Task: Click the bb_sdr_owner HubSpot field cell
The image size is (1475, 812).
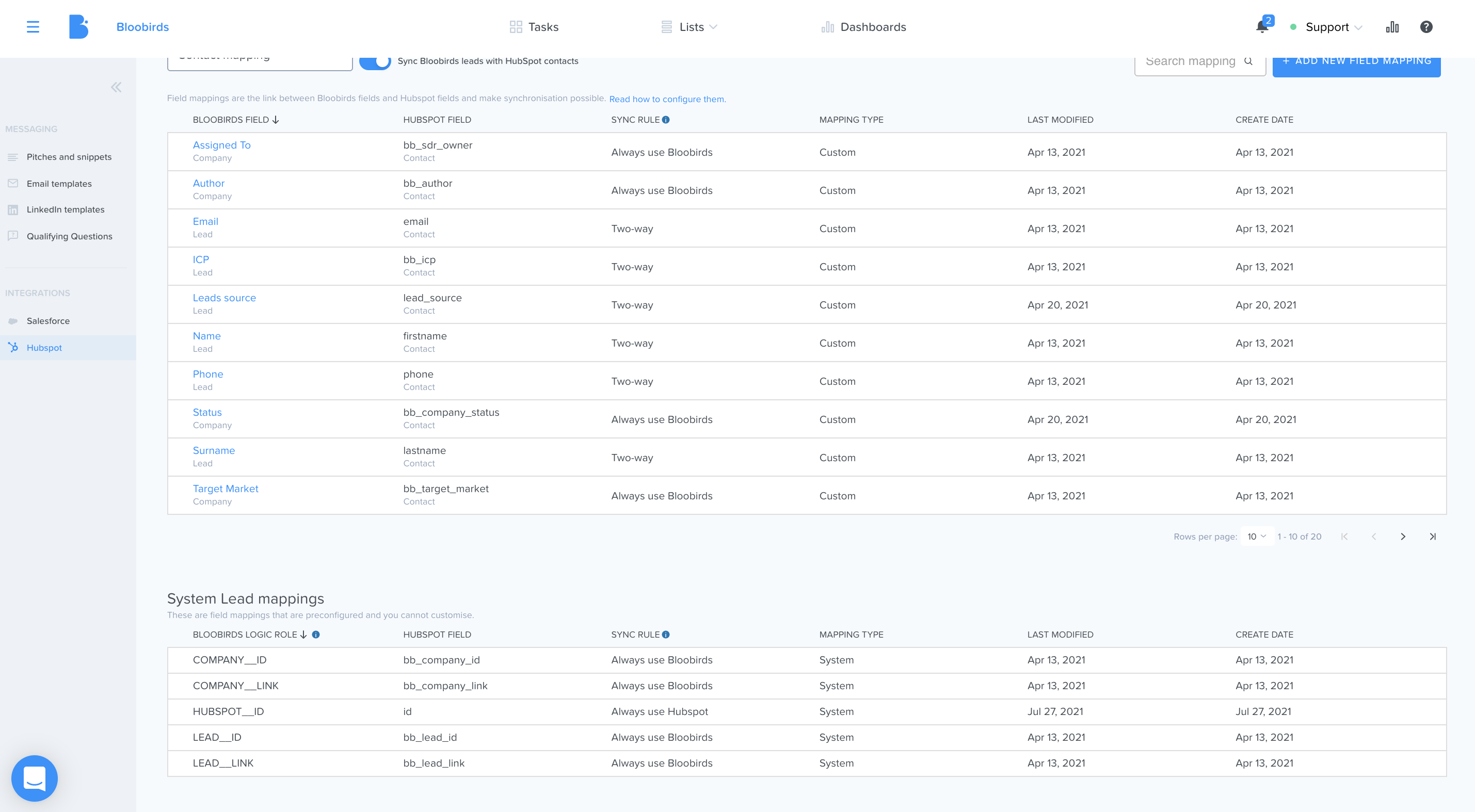Action: coord(438,145)
